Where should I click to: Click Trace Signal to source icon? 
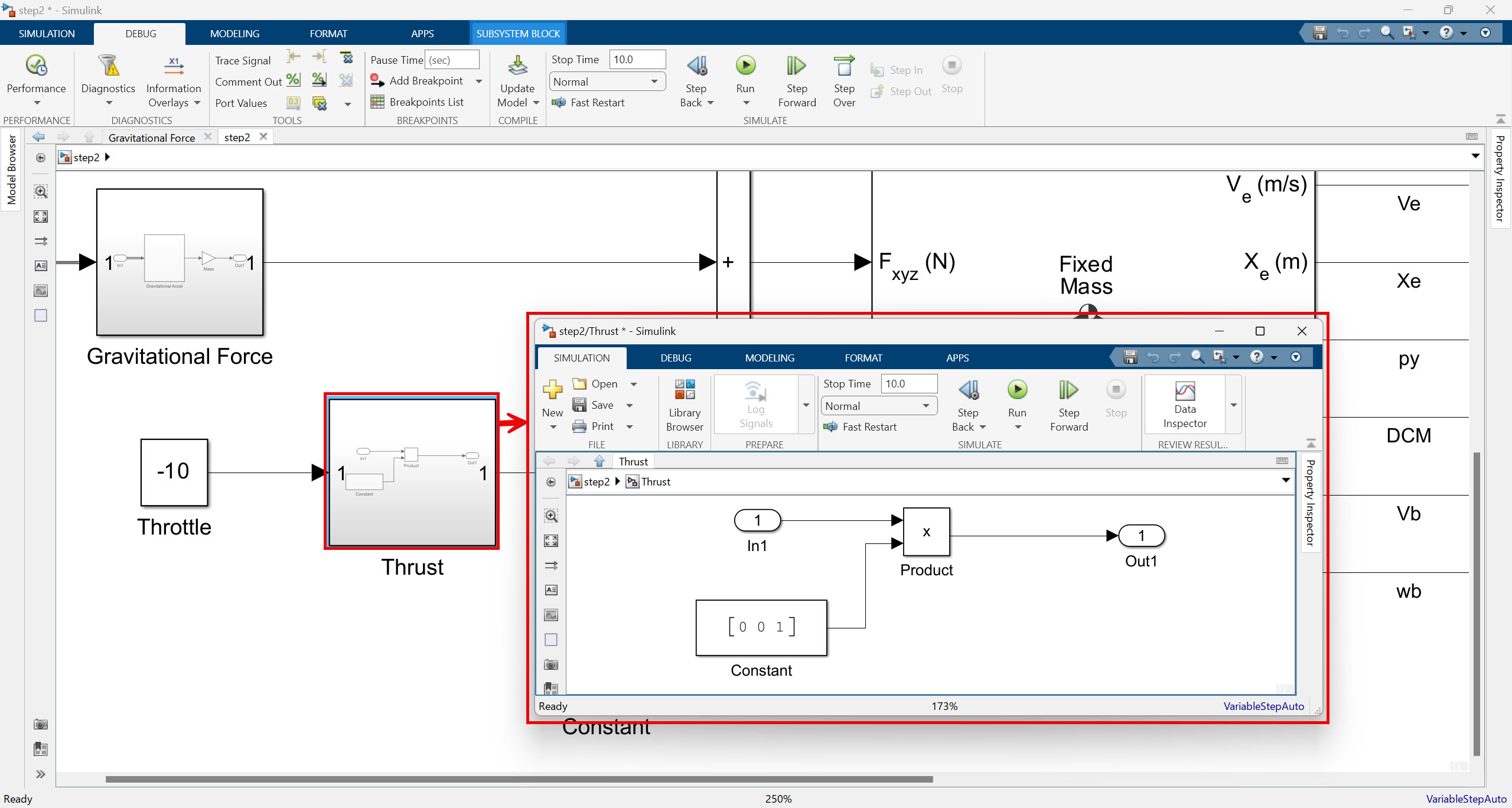(x=294, y=57)
